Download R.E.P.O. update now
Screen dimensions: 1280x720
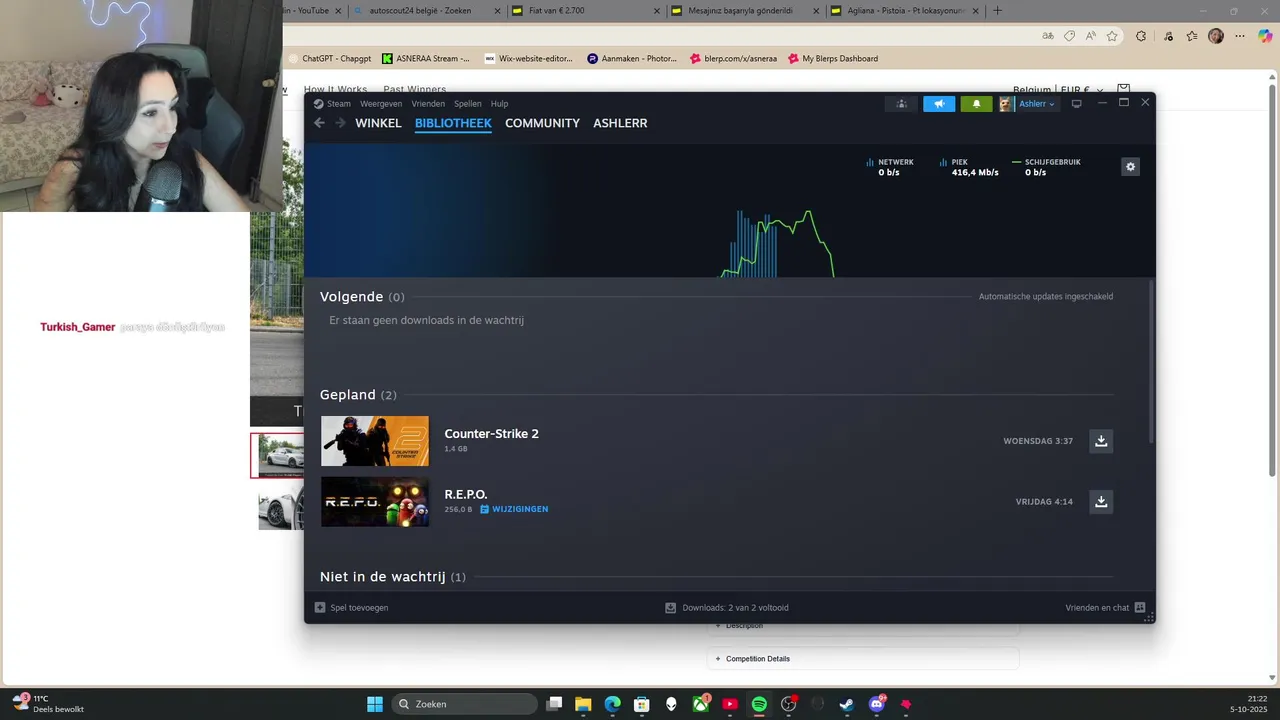point(1101,502)
